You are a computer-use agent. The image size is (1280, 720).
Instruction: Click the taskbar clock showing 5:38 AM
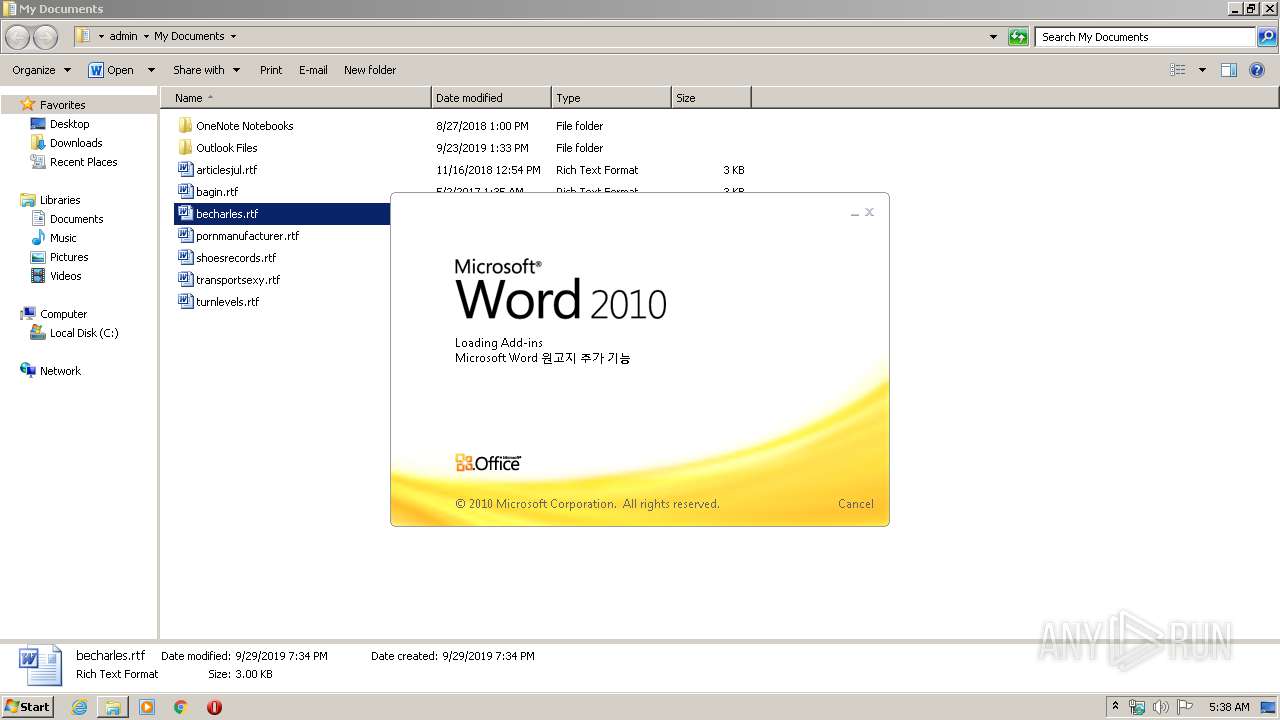click(1228, 707)
